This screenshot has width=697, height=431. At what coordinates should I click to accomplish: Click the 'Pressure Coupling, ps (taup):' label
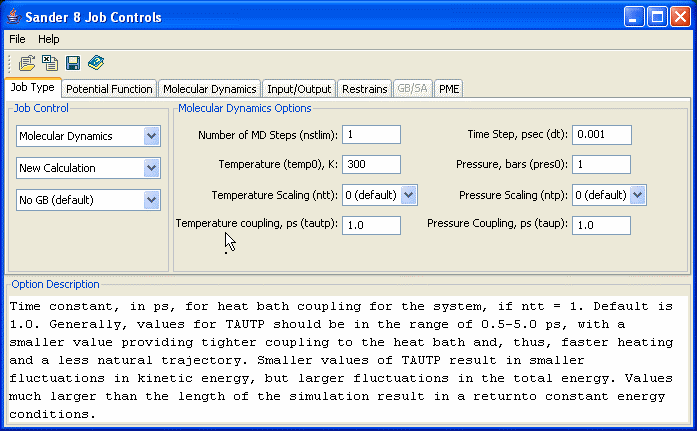tap(497, 223)
